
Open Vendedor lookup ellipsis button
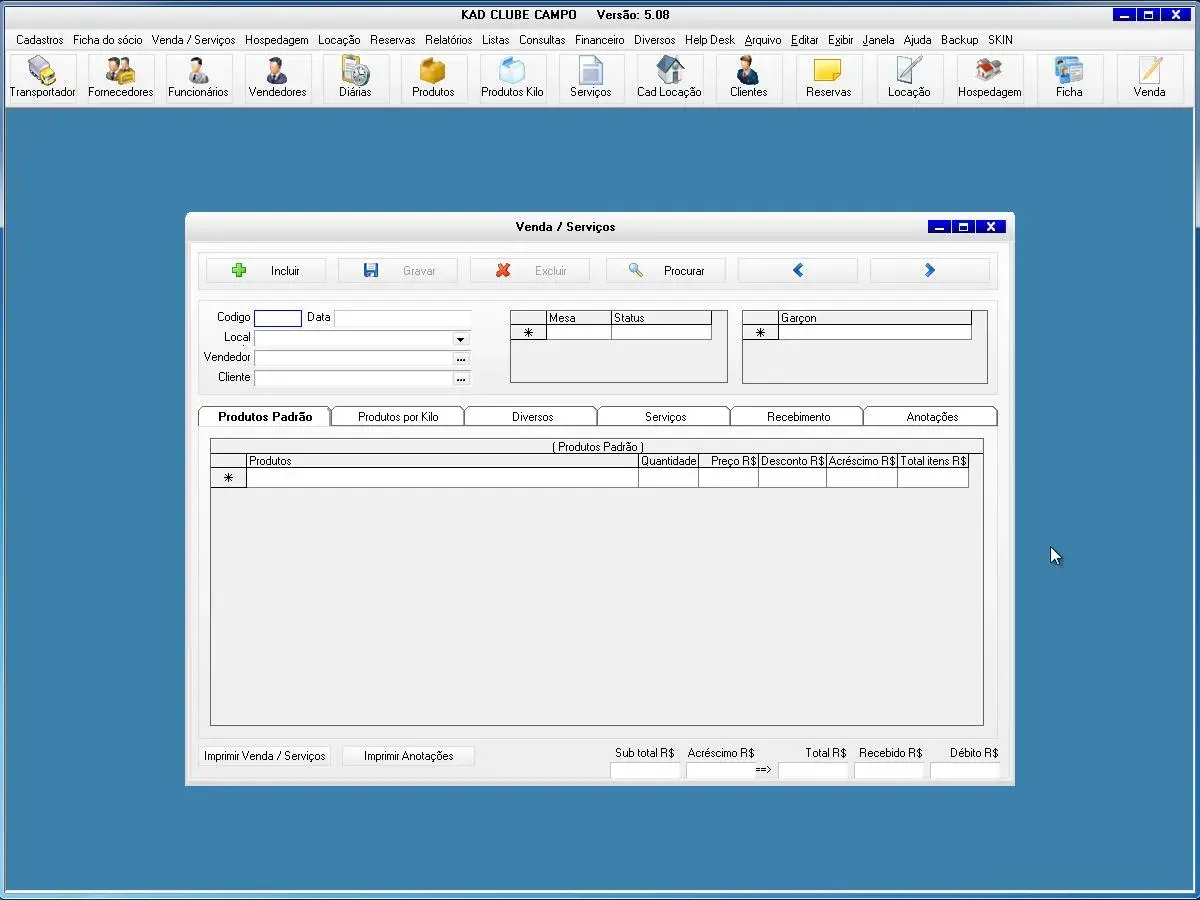[x=461, y=358]
